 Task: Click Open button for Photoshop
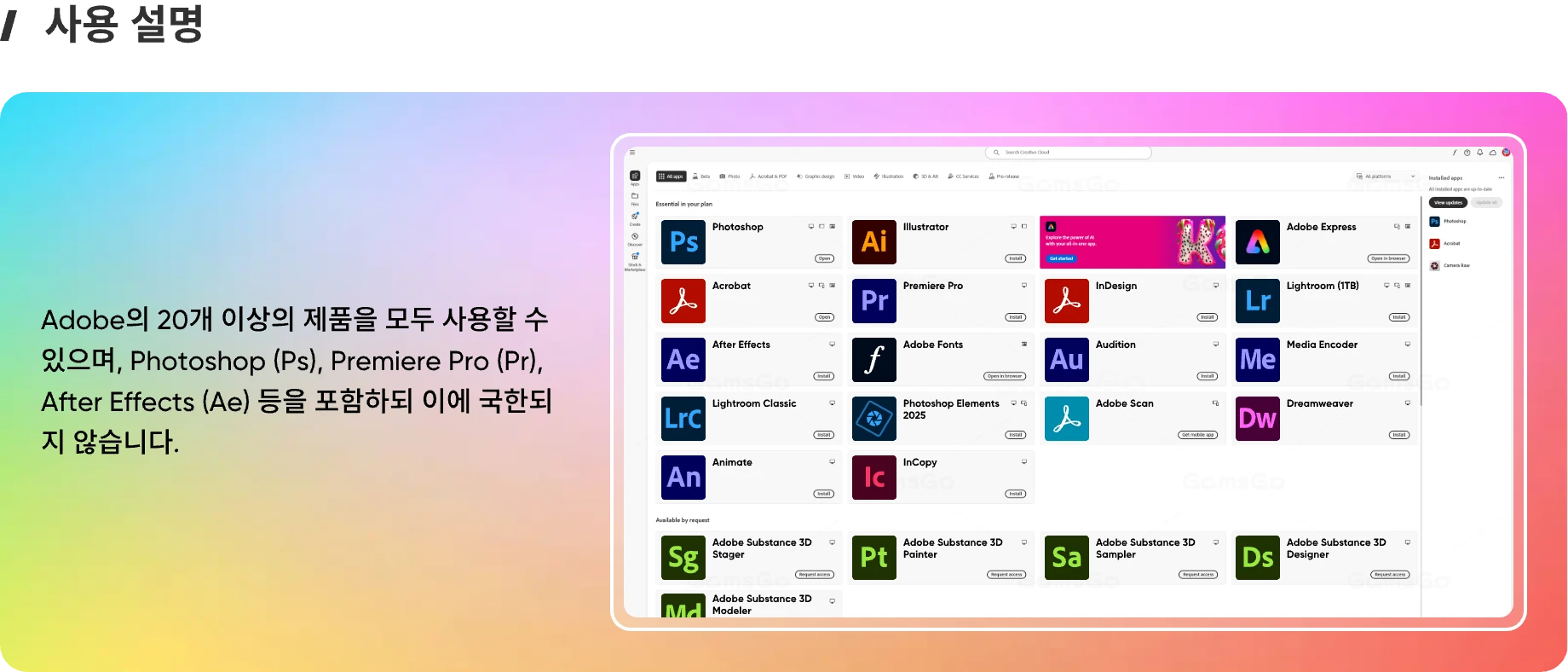pos(824,258)
